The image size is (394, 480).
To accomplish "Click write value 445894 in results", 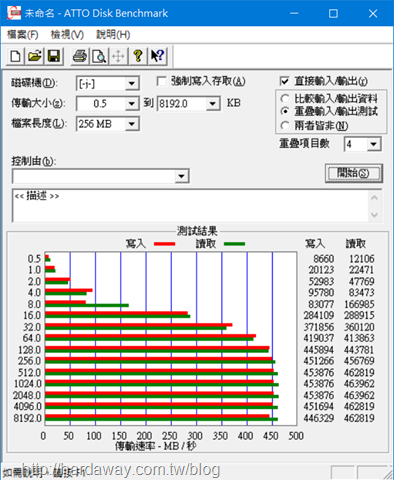I will (x=319, y=350).
